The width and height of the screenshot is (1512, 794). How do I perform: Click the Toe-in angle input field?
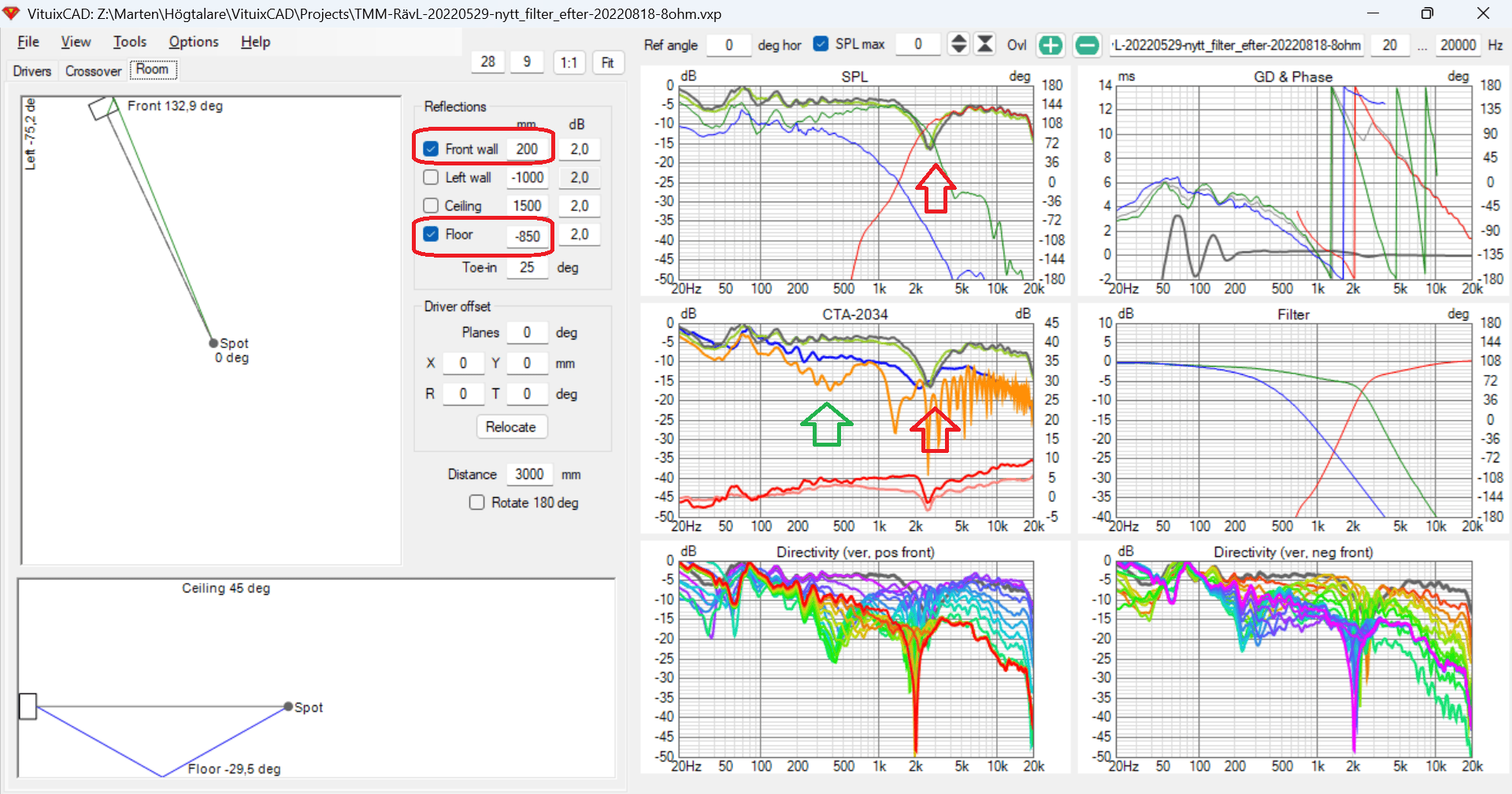(x=527, y=268)
